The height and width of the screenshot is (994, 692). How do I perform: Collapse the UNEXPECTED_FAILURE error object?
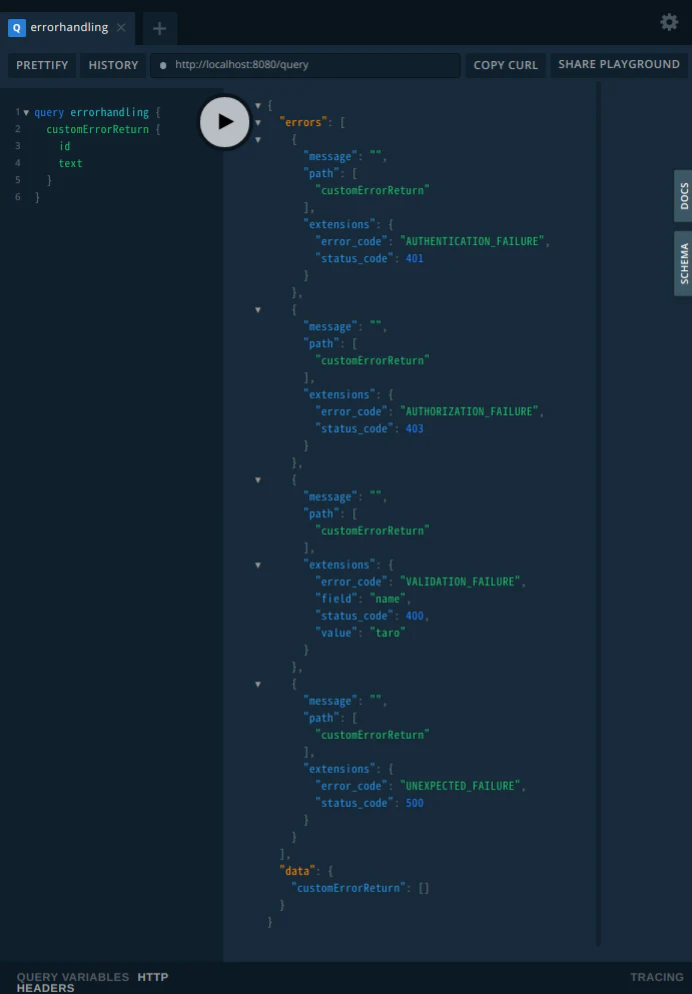[258, 684]
